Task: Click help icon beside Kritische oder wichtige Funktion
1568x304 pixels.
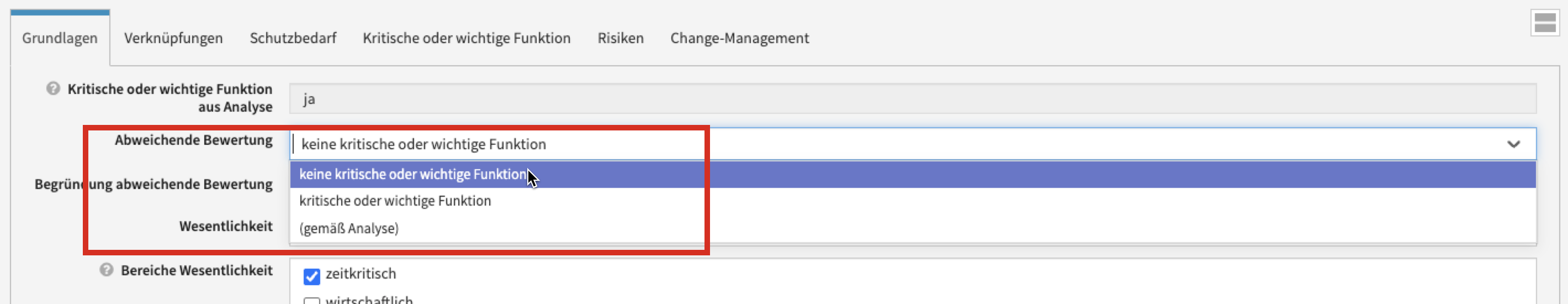Action: [53, 89]
